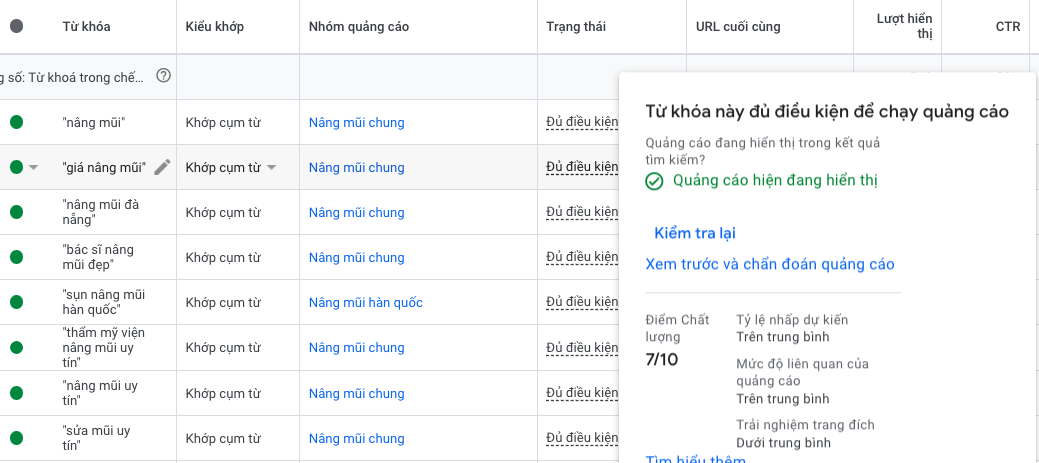Click green status dot for "nâng mũi" keyword
Image resolution: width=1039 pixels, height=463 pixels.
pyautogui.click(x=16, y=122)
